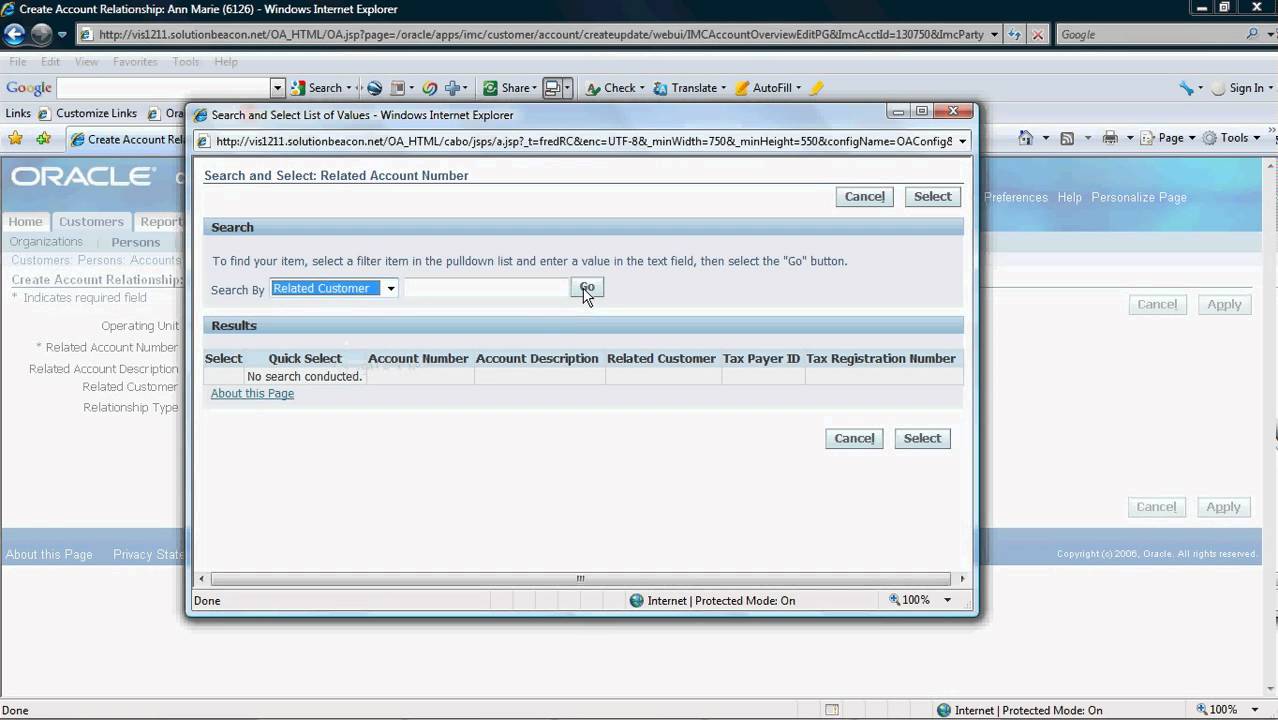Screen dimensions: 1278x720
Task: Click the Persons subtab
Action: point(136,242)
